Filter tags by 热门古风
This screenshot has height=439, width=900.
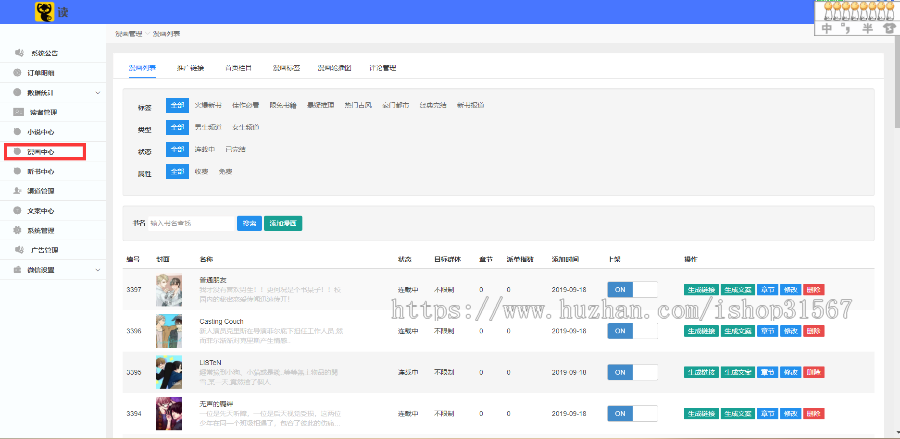pyautogui.click(x=358, y=106)
